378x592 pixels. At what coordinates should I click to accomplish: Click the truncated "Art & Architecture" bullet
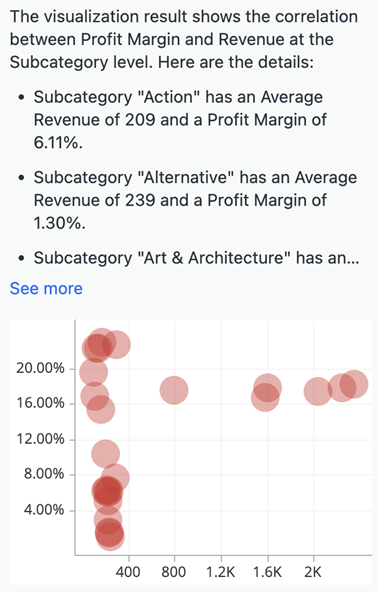coord(196,258)
